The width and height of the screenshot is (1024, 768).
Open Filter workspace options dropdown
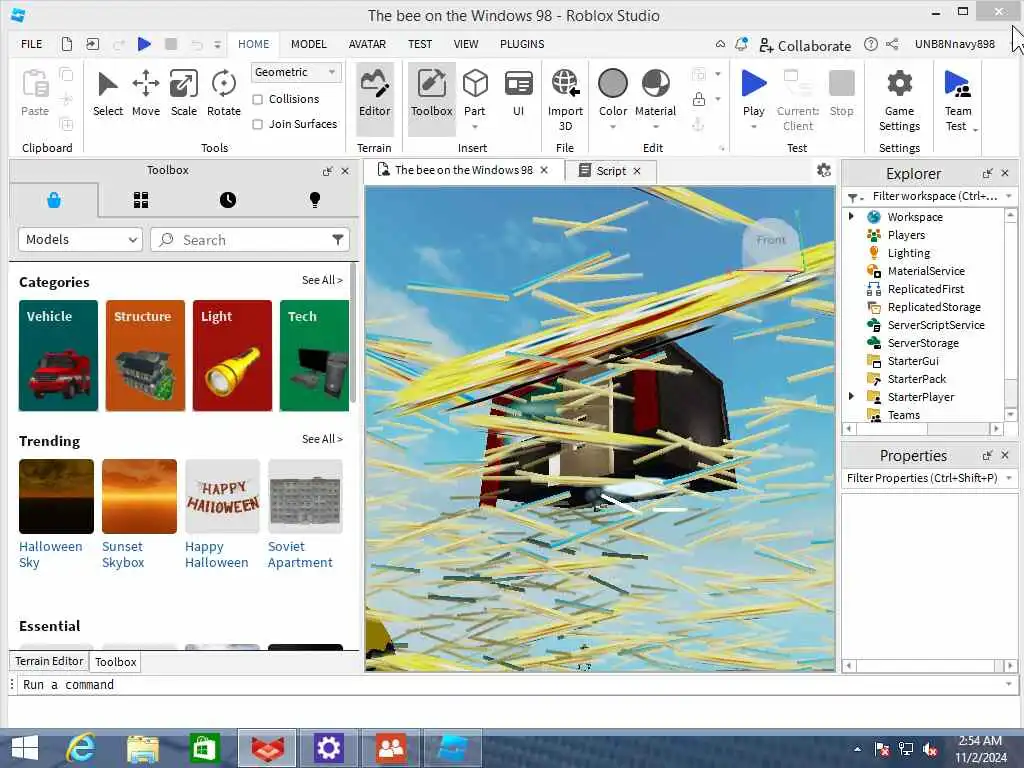tap(1008, 196)
